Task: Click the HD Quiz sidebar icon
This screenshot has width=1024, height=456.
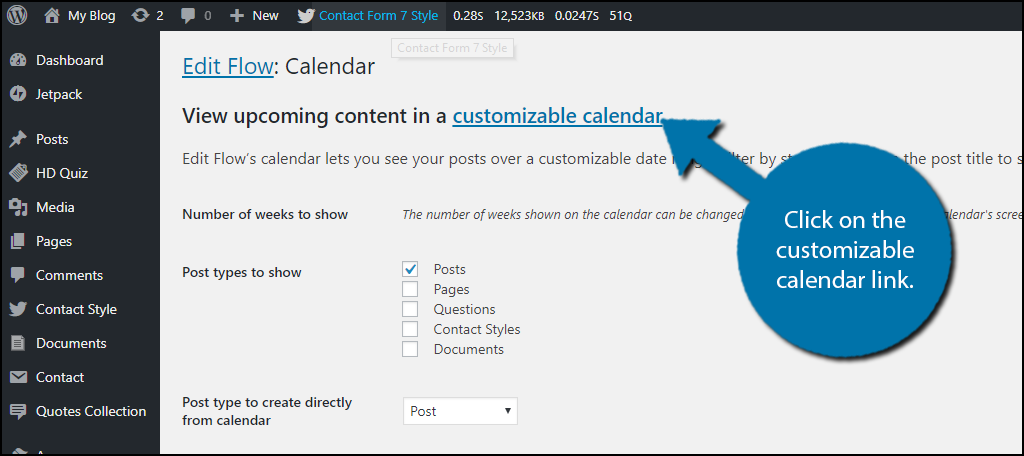Action: (x=18, y=173)
